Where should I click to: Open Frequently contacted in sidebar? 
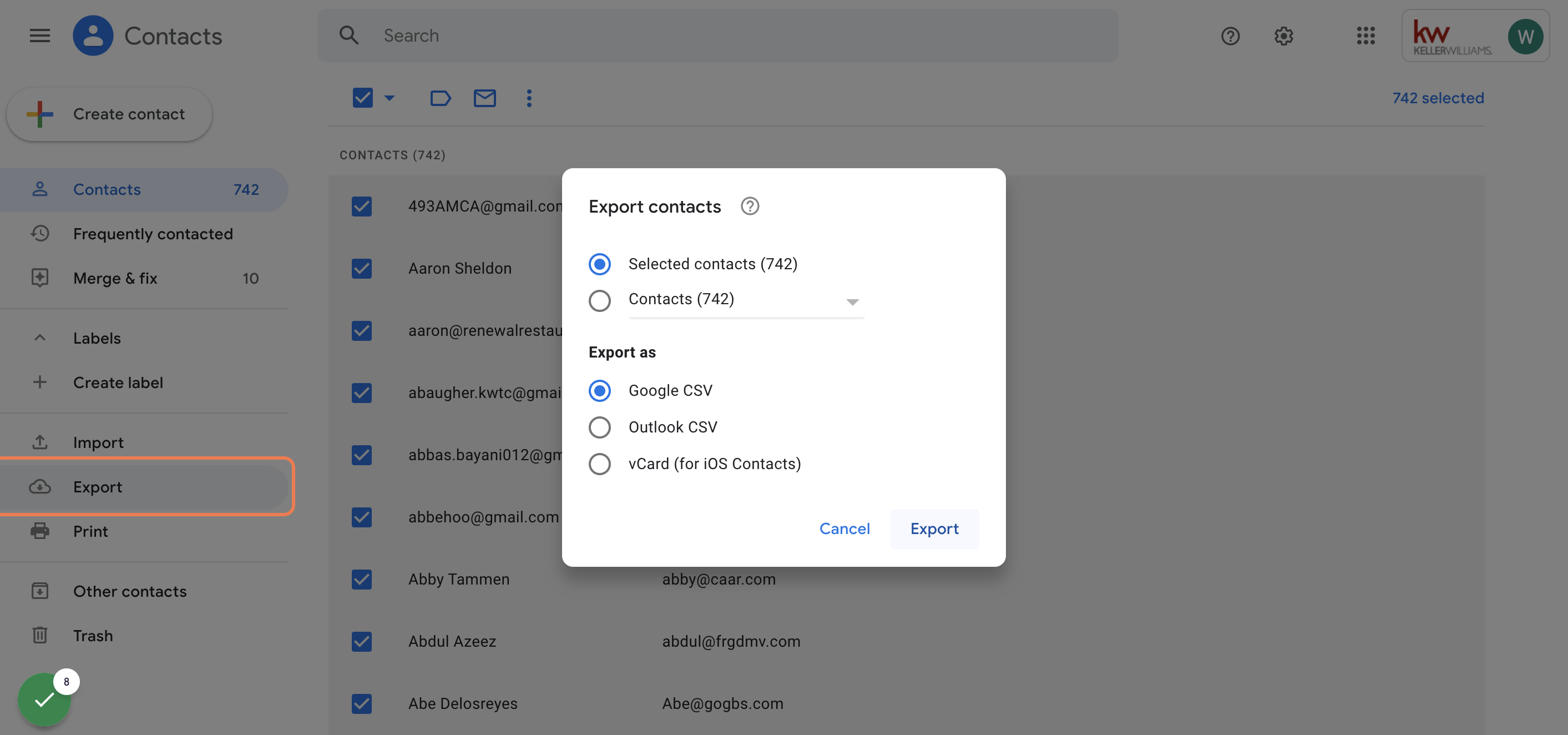[144, 234]
